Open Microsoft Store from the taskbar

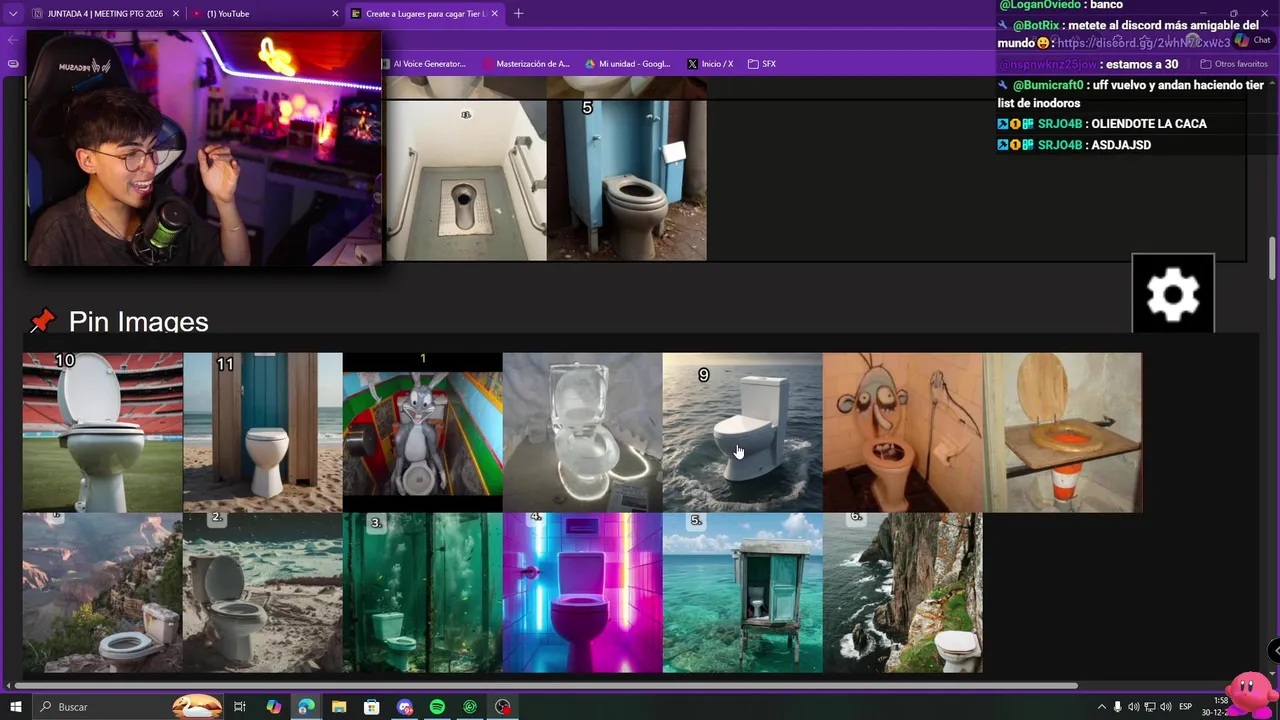(371, 707)
